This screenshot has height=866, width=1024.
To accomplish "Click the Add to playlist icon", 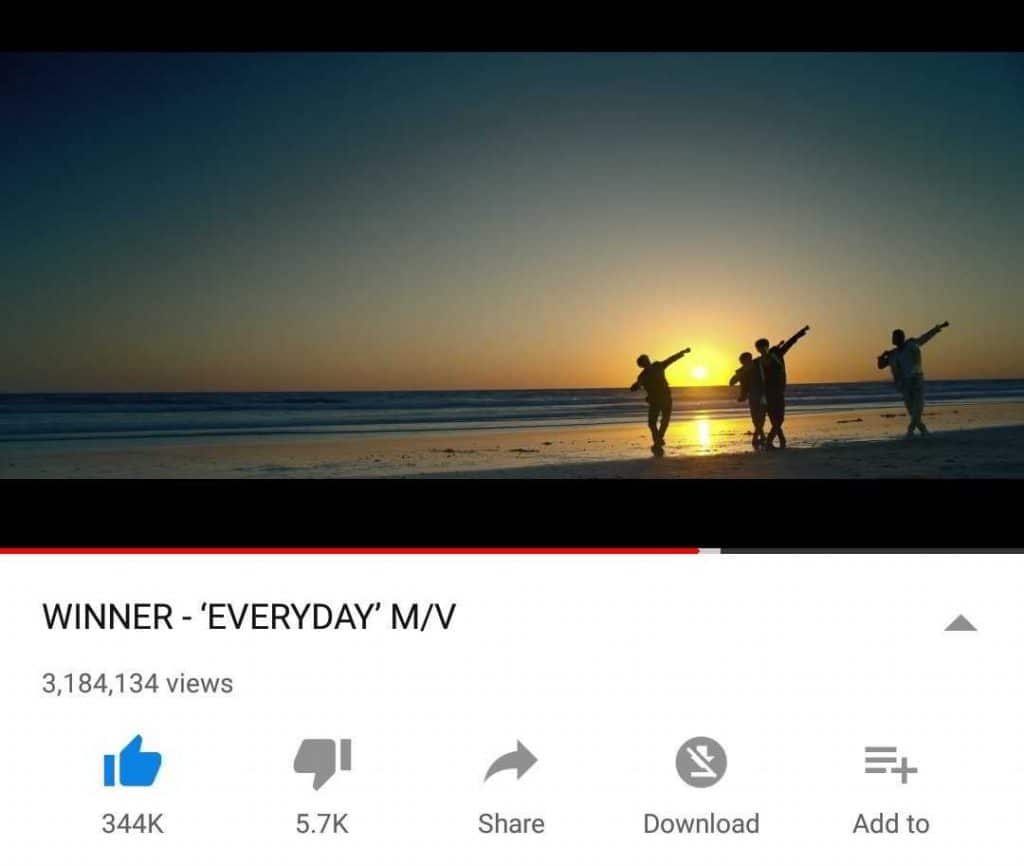I will coord(891,763).
